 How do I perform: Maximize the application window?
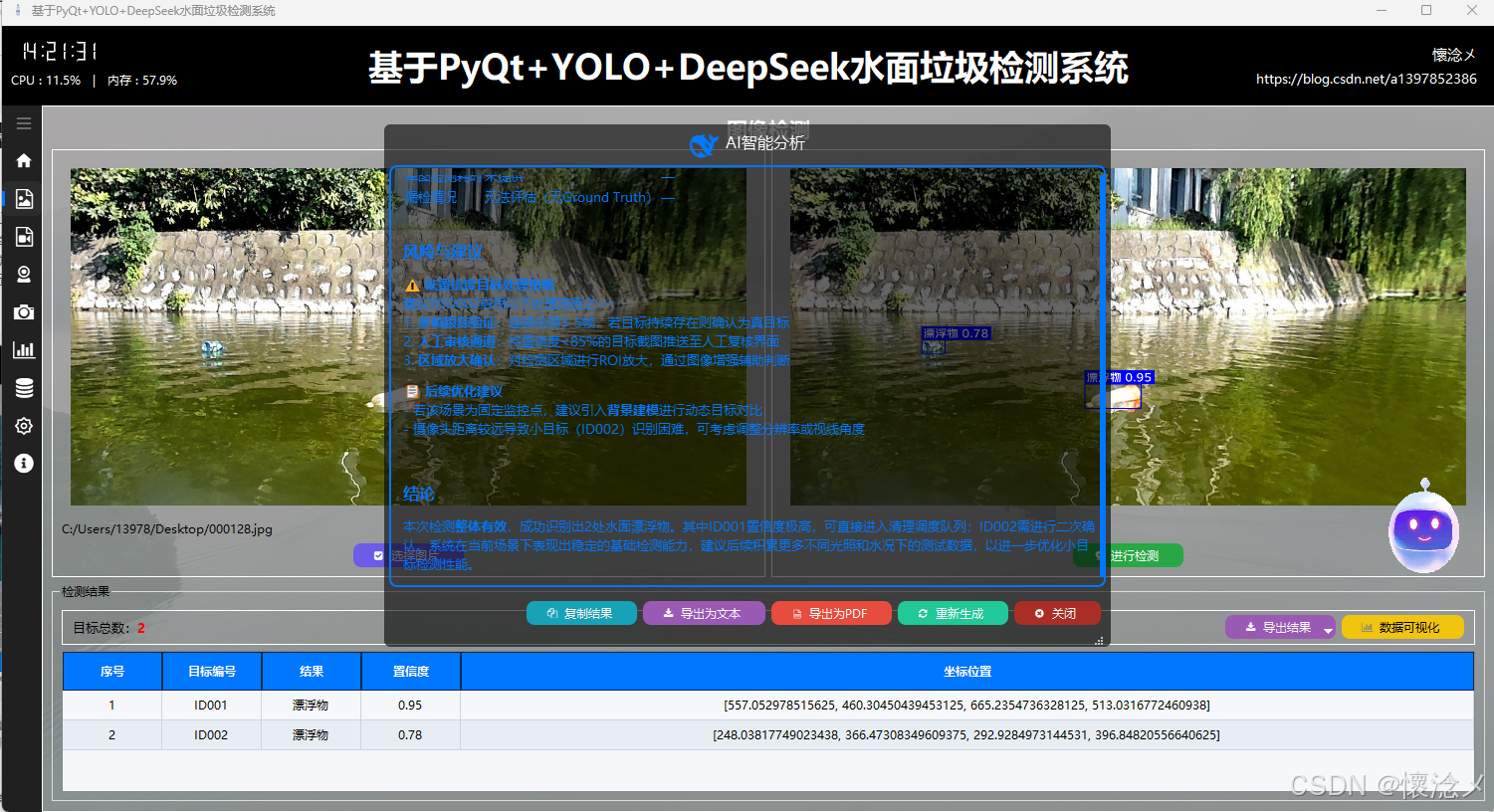pos(1426,10)
